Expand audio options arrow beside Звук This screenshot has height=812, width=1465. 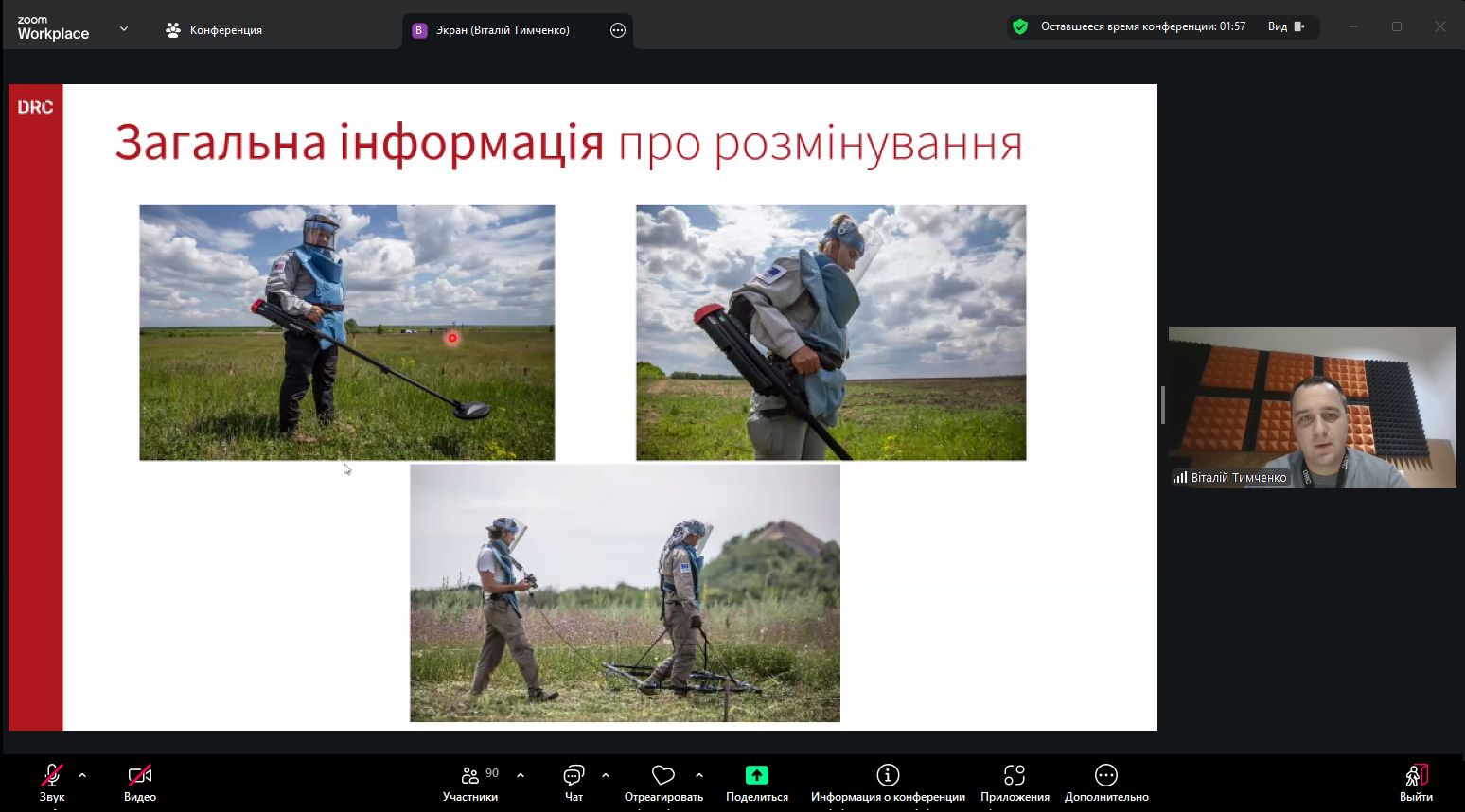tap(82, 775)
